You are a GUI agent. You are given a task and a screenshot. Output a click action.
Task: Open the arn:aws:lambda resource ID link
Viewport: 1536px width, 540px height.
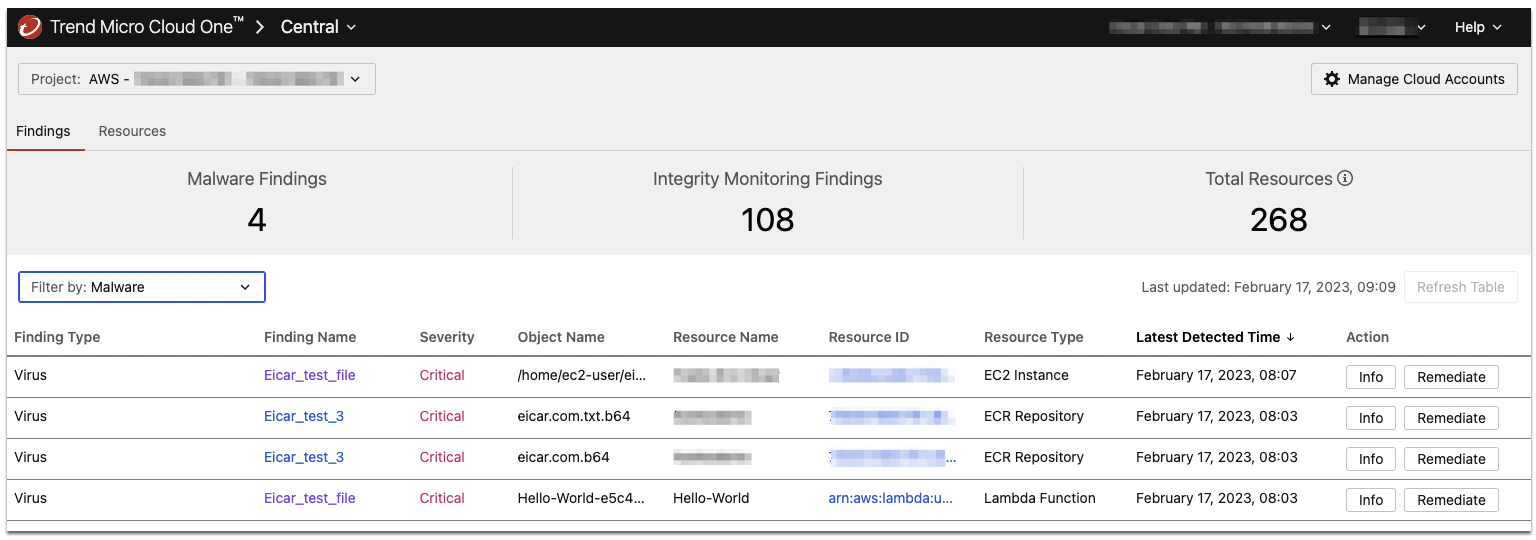pos(890,498)
